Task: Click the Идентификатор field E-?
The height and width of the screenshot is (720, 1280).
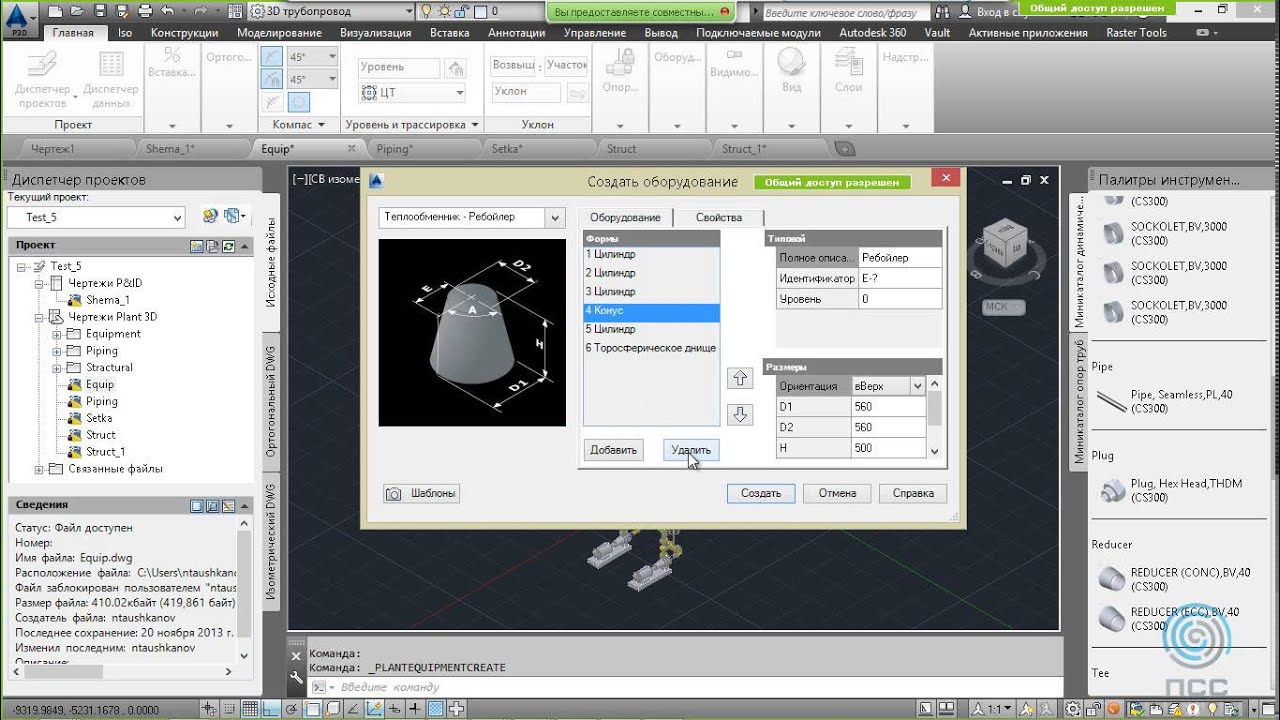Action: [x=900, y=278]
